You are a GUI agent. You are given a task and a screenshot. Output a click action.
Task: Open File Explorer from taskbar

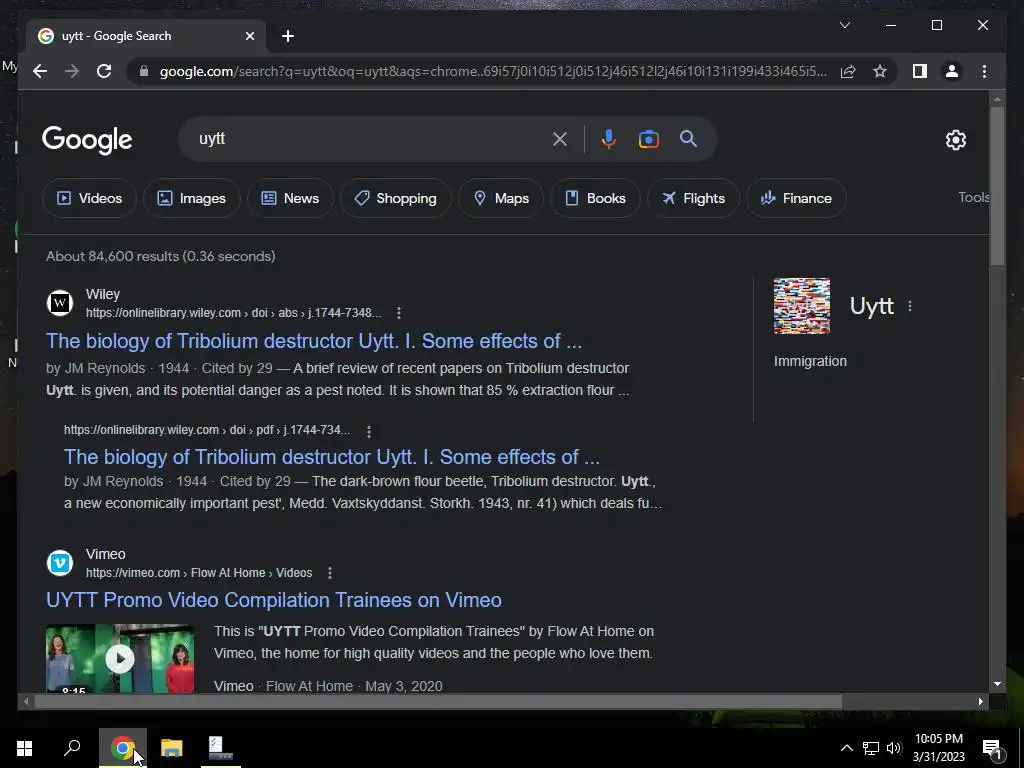point(172,748)
